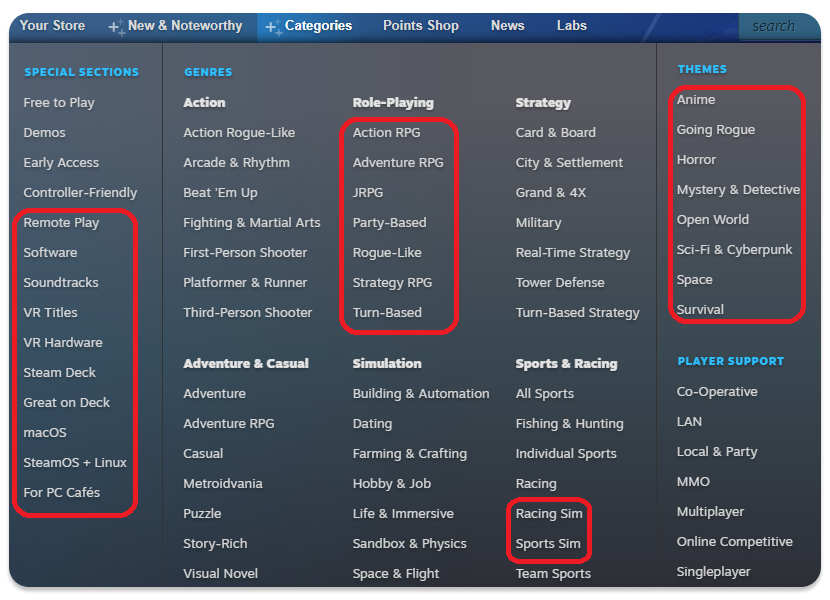Browse Action Rogue-Like genre
Viewport: 830px width, 600px height.
point(239,132)
